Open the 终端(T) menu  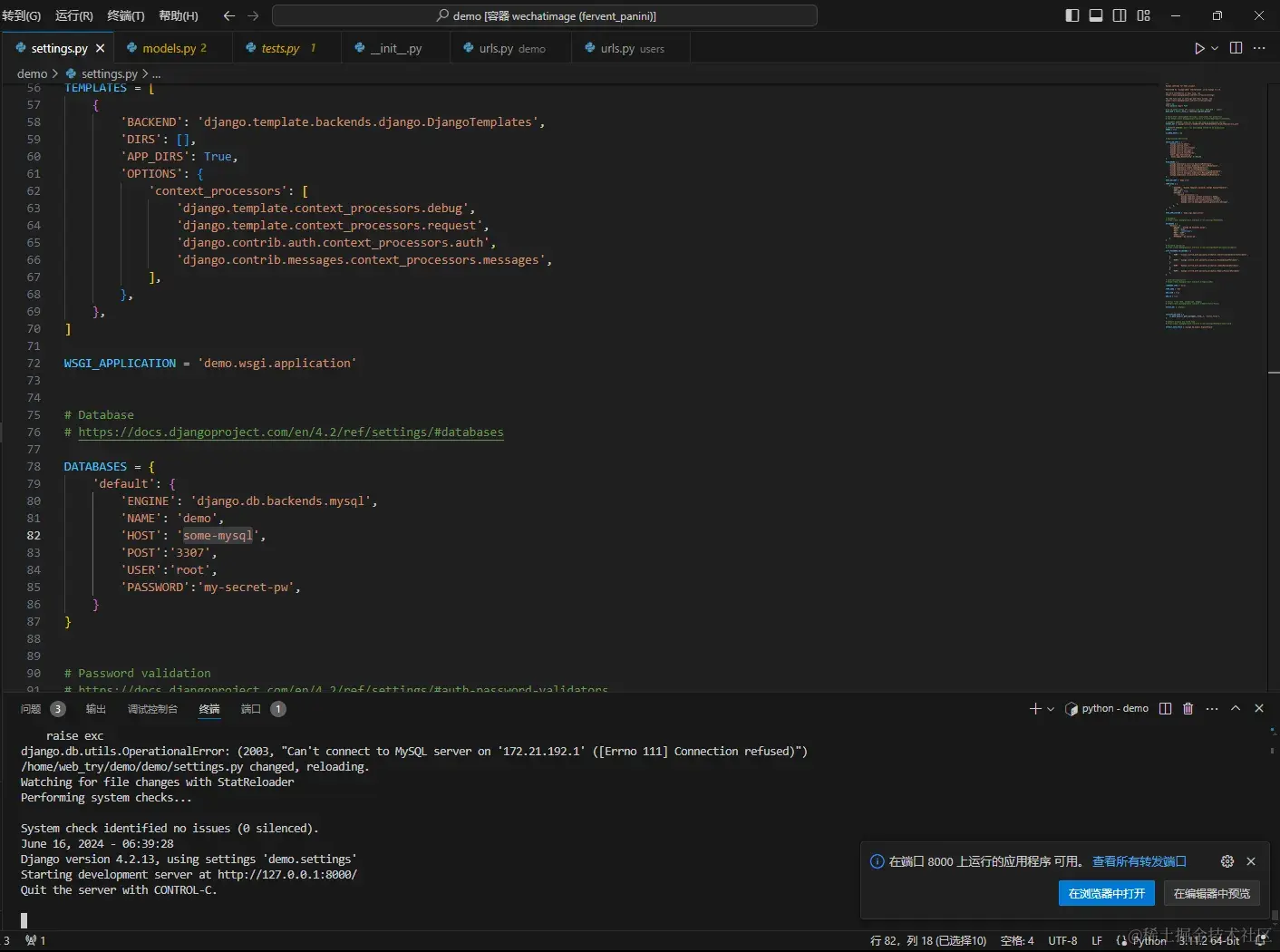[126, 15]
